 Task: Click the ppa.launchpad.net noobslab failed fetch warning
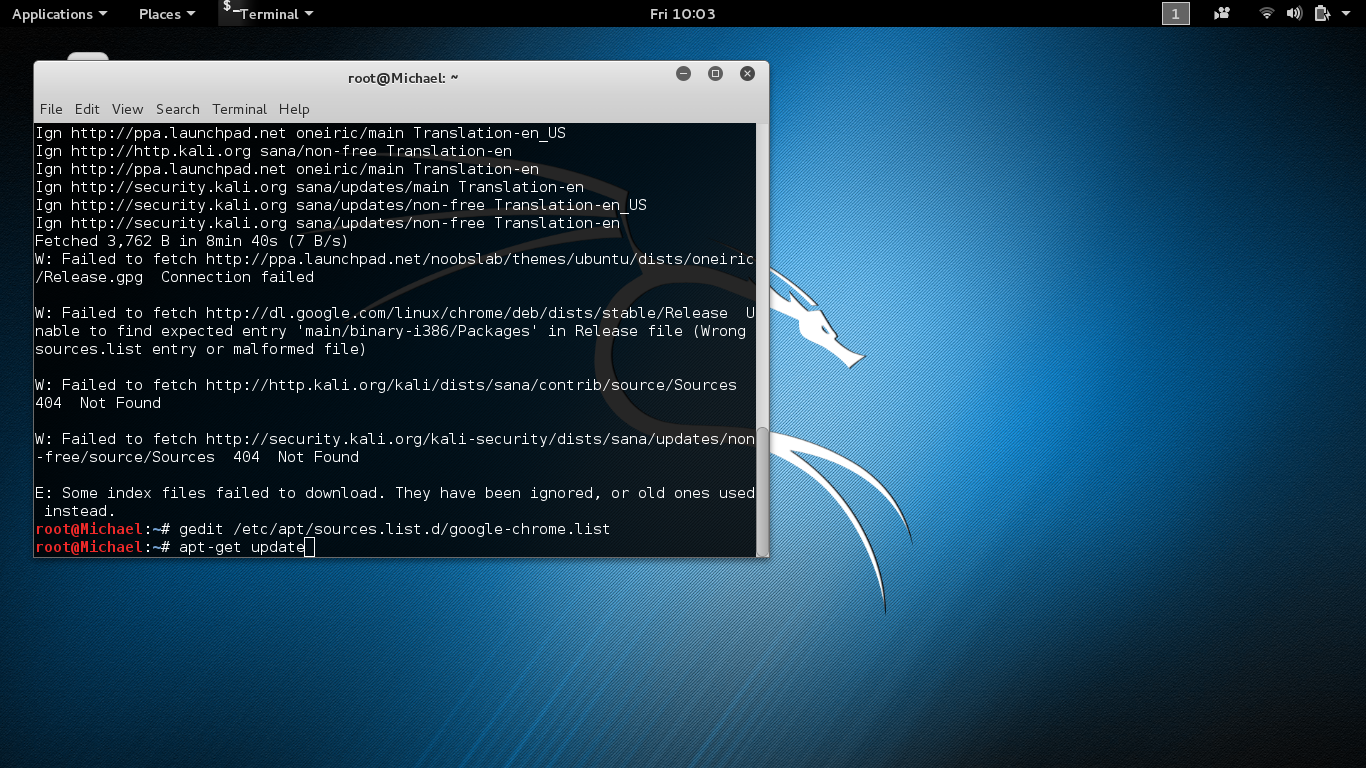point(395,268)
